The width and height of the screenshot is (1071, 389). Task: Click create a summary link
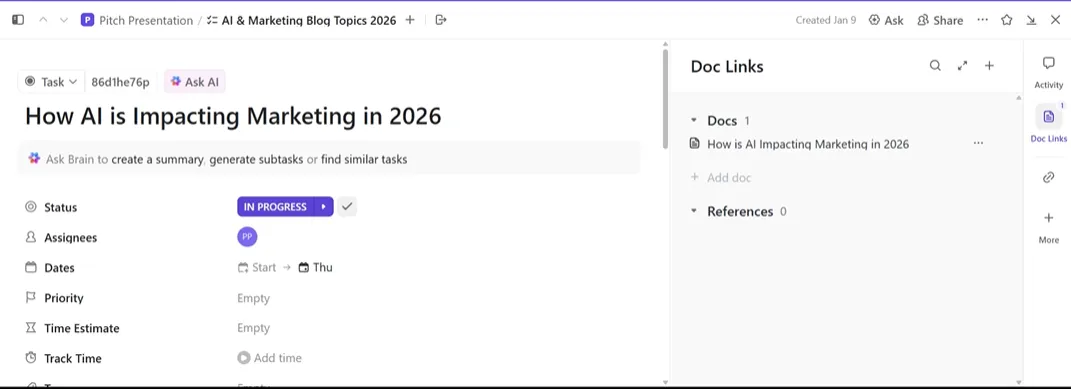pyautogui.click(x=157, y=160)
